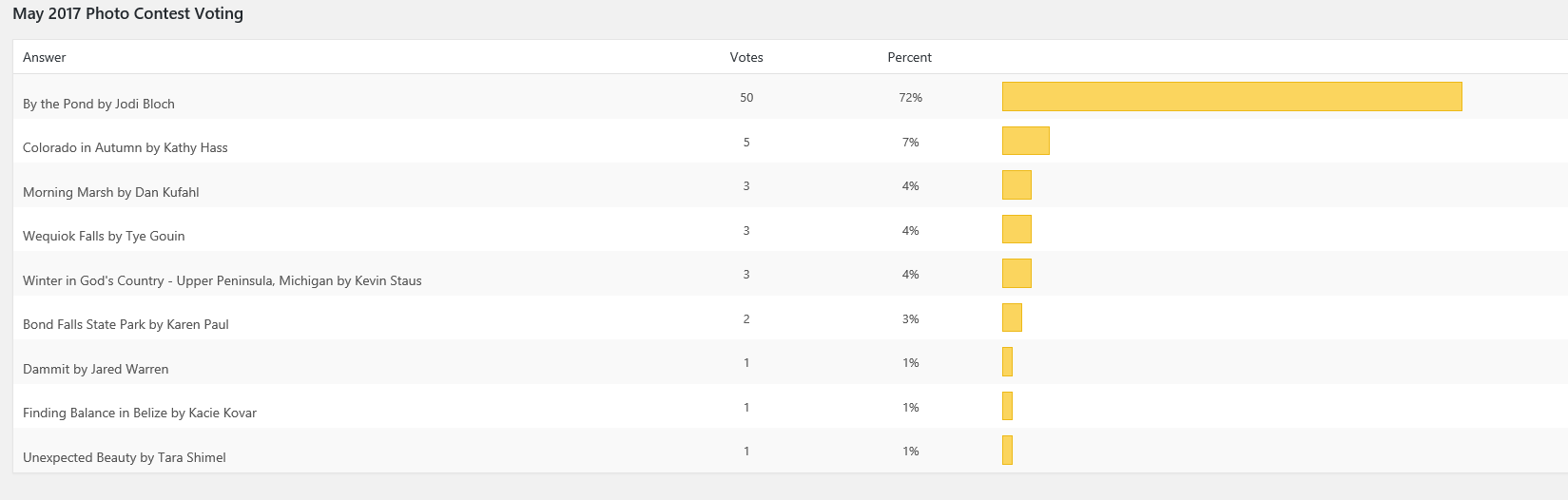
Task: Click the small bar for Unexpected Beauty
Action: tap(1007, 451)
